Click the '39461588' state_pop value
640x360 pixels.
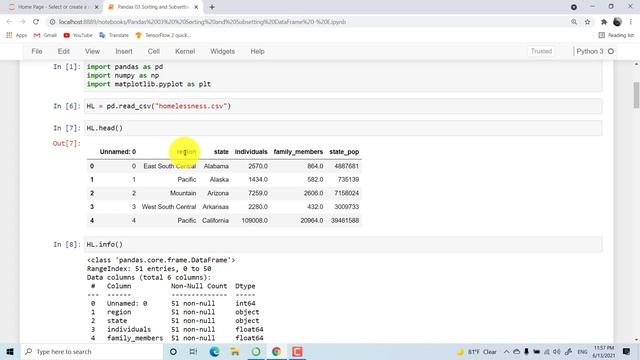[x=345, y=220]
